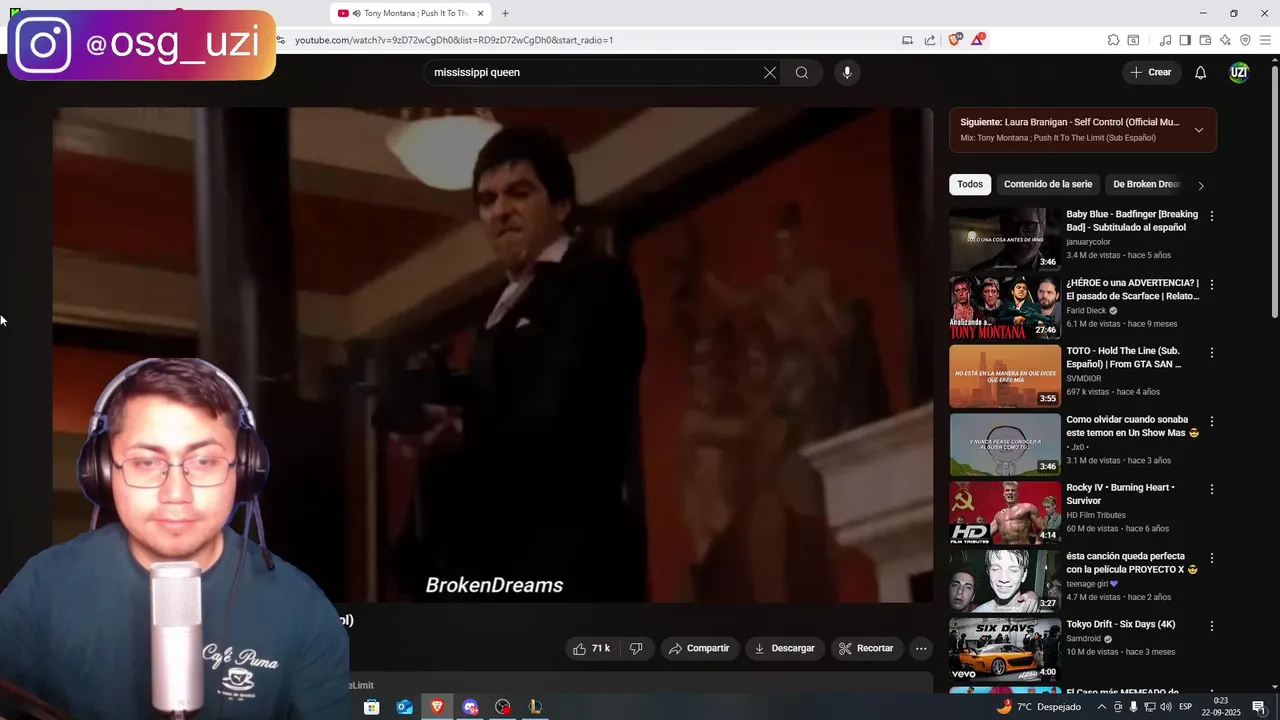Open the weather widget 7°C Despejado

(x=1038, y=707)
